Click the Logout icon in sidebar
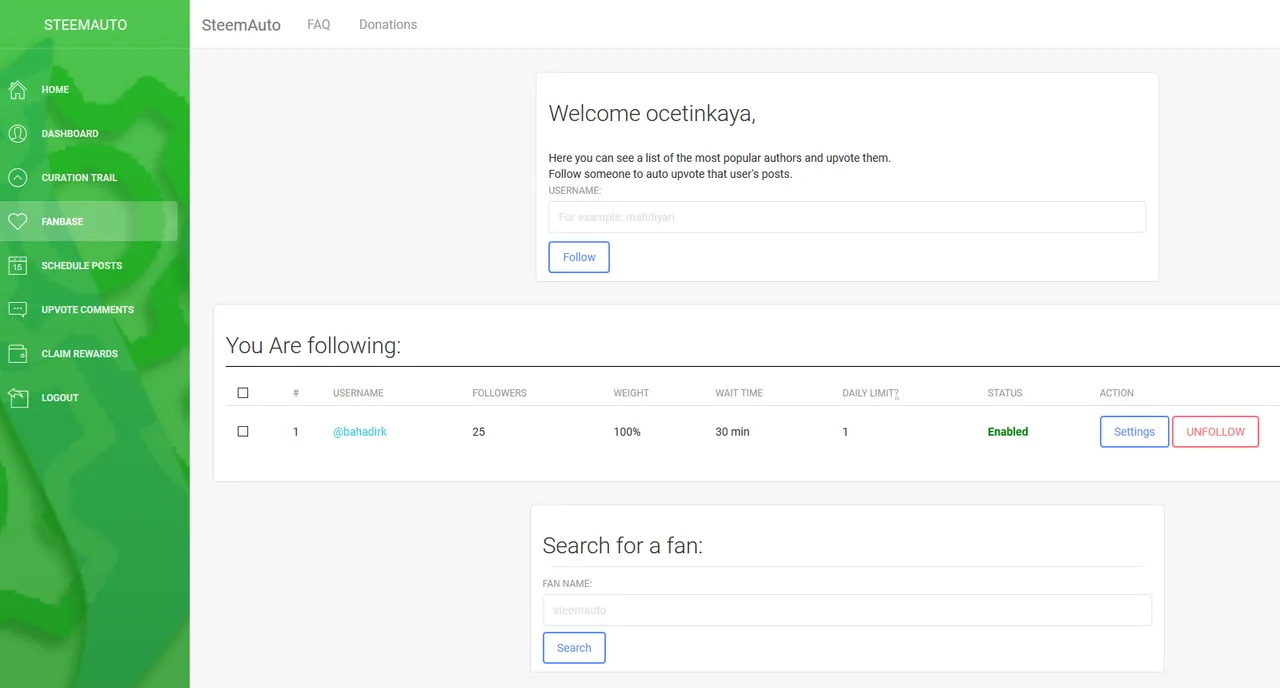This screenshot has height=688, width=1280. click(x=17, y=398)
